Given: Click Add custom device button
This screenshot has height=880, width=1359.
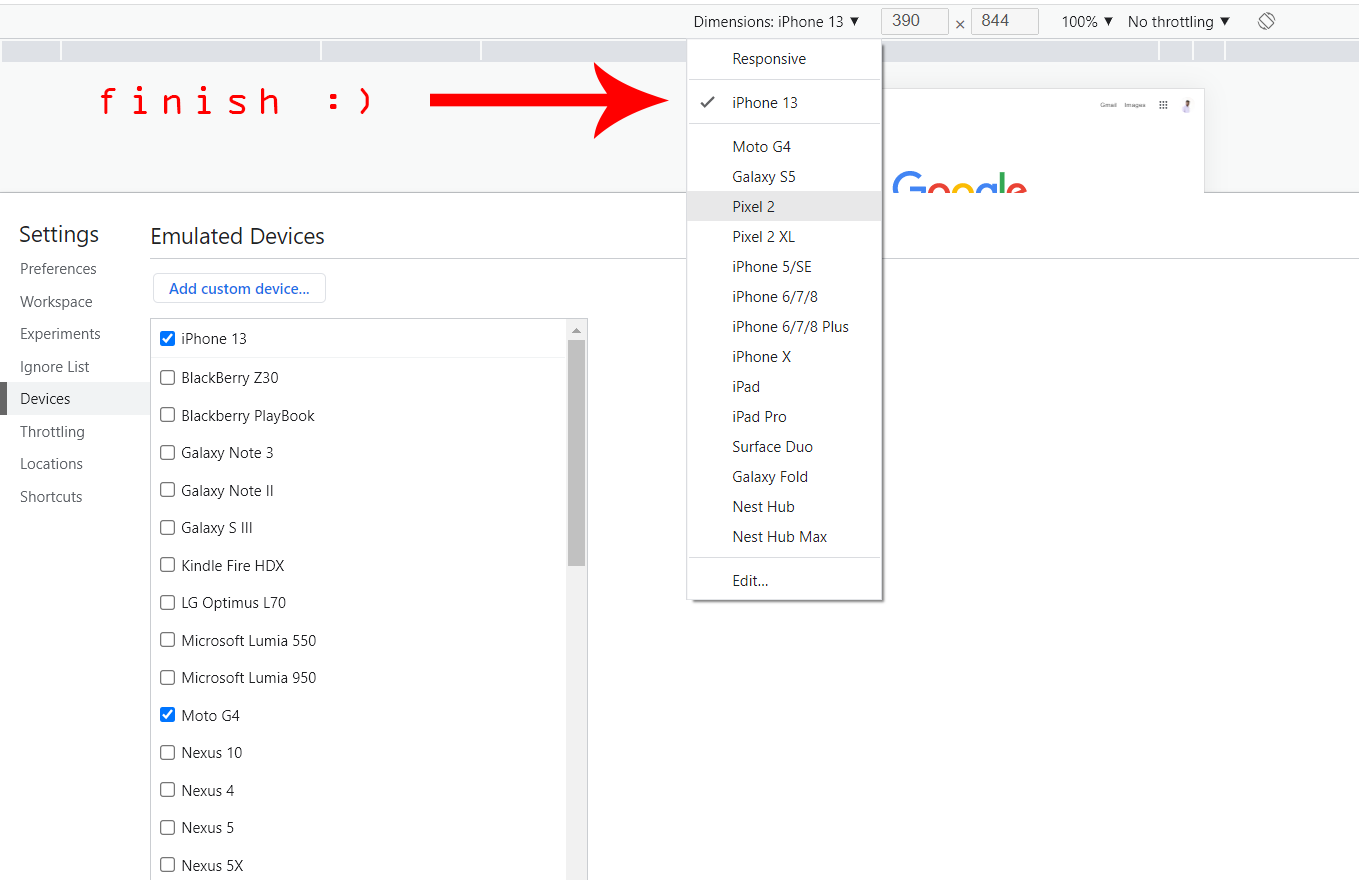Looking at the screenshot, I should (239, 289).
